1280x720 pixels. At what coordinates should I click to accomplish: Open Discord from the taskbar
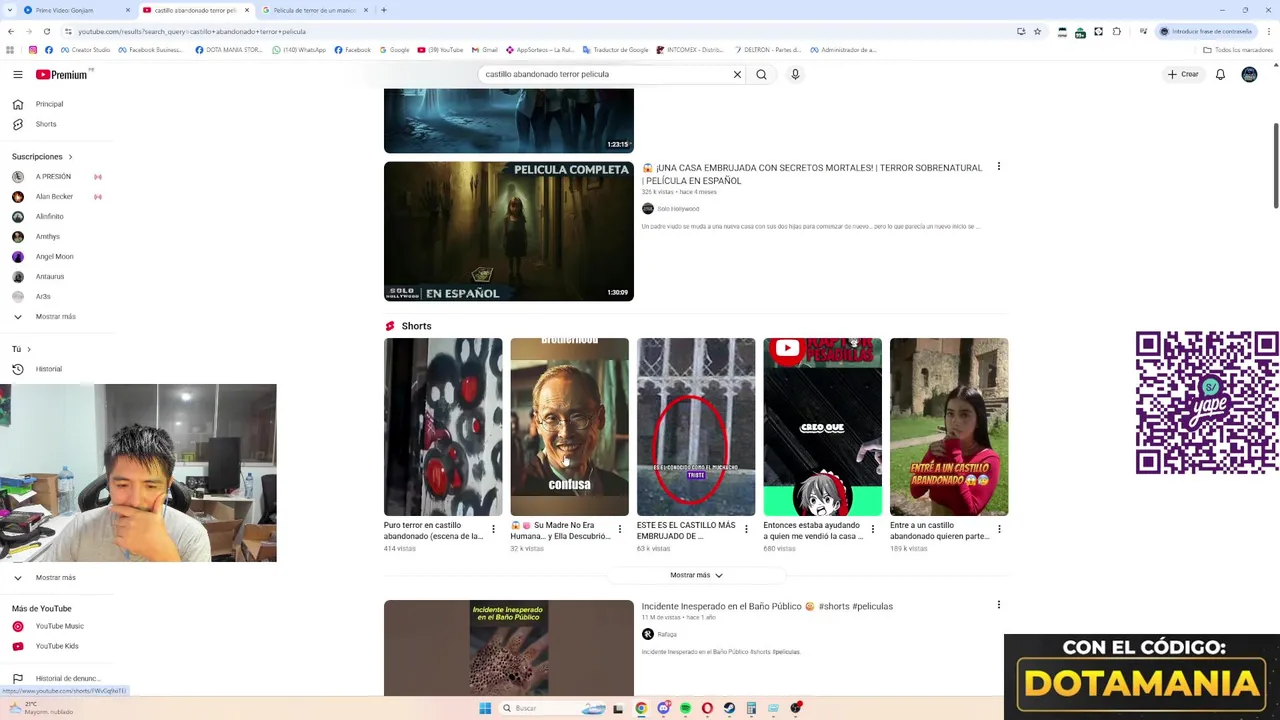(663, 708)
